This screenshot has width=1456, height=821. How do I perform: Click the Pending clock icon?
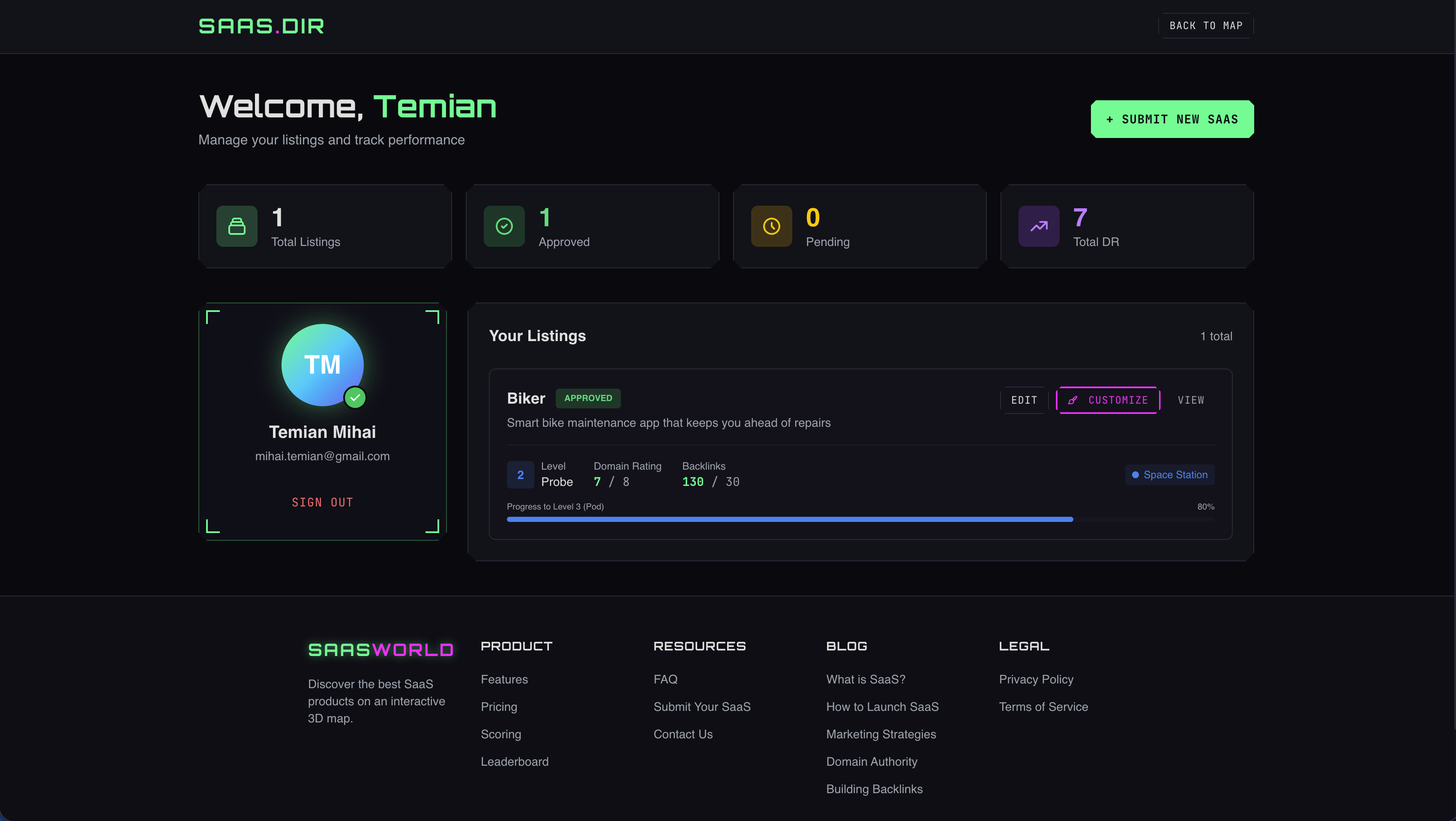[772, 226]
